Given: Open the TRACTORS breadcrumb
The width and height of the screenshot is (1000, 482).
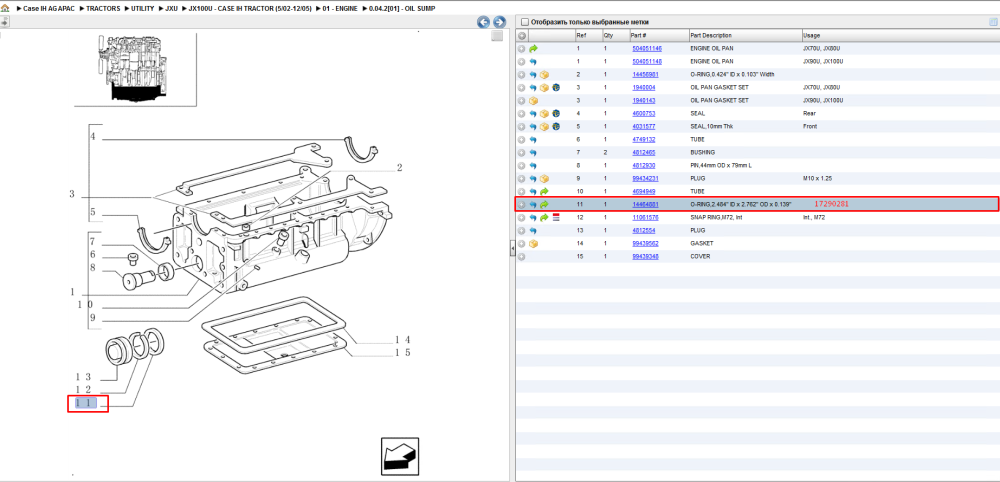Looking at the screenshot, I should coord(103,10).
